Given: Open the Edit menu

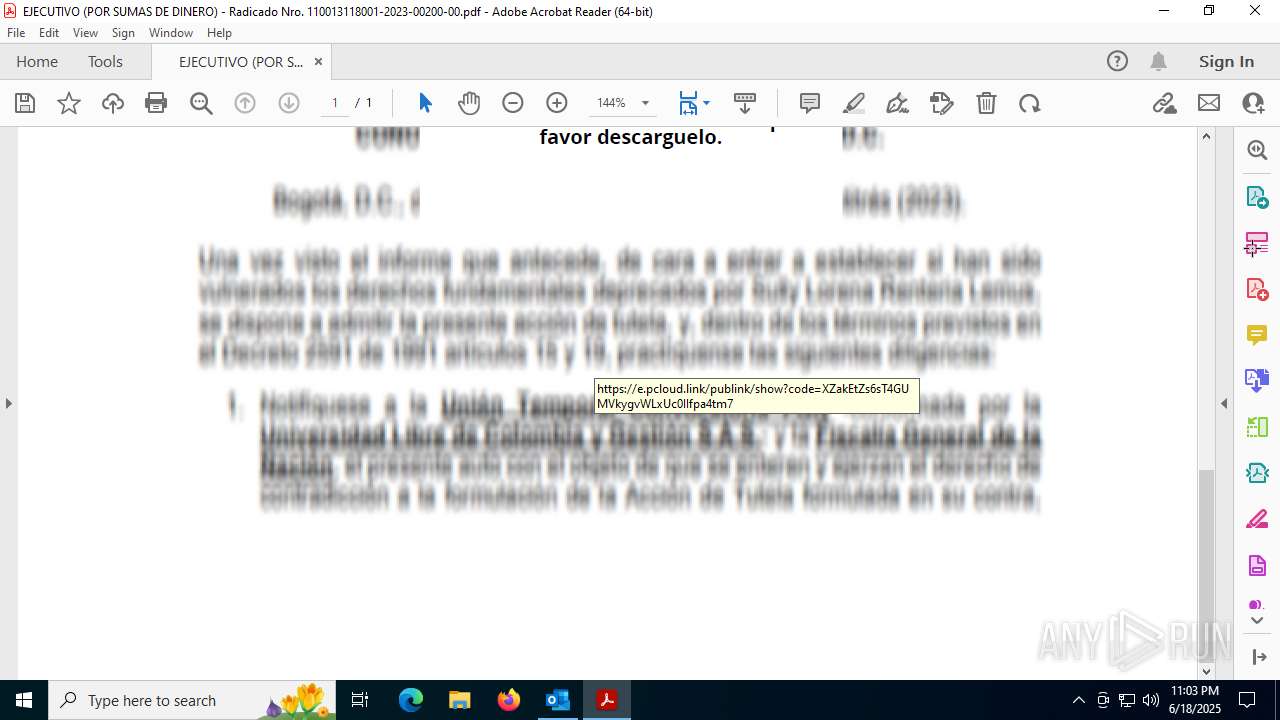Looking at the screenshot, I should [x=49, y=33].
